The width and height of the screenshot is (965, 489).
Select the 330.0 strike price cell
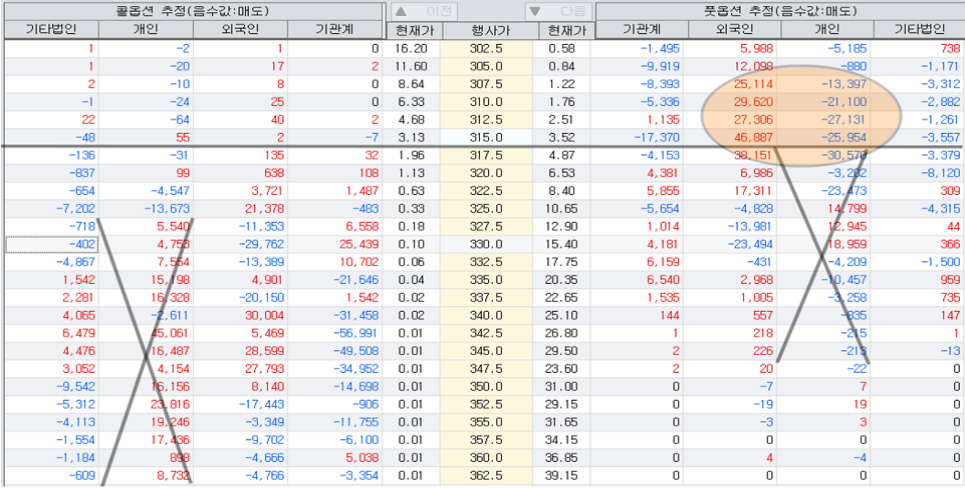click(x=489, y=244)
